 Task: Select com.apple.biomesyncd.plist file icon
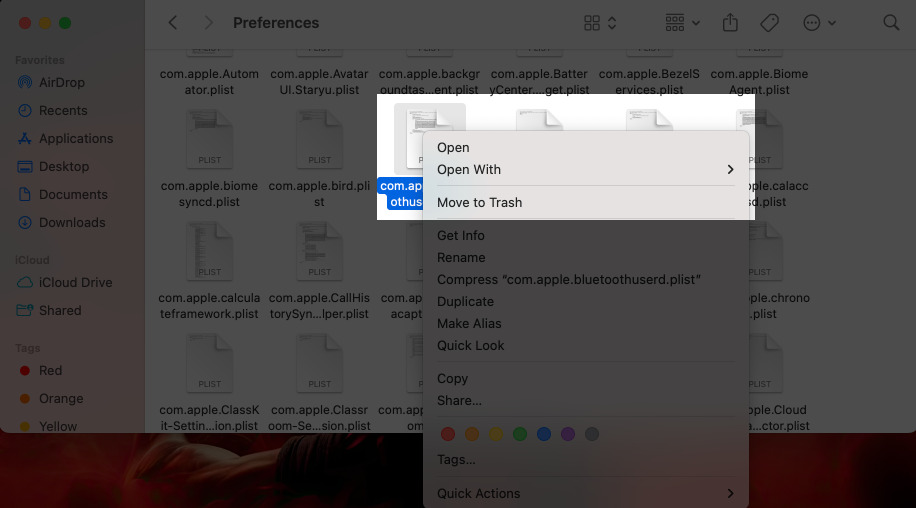210,139
